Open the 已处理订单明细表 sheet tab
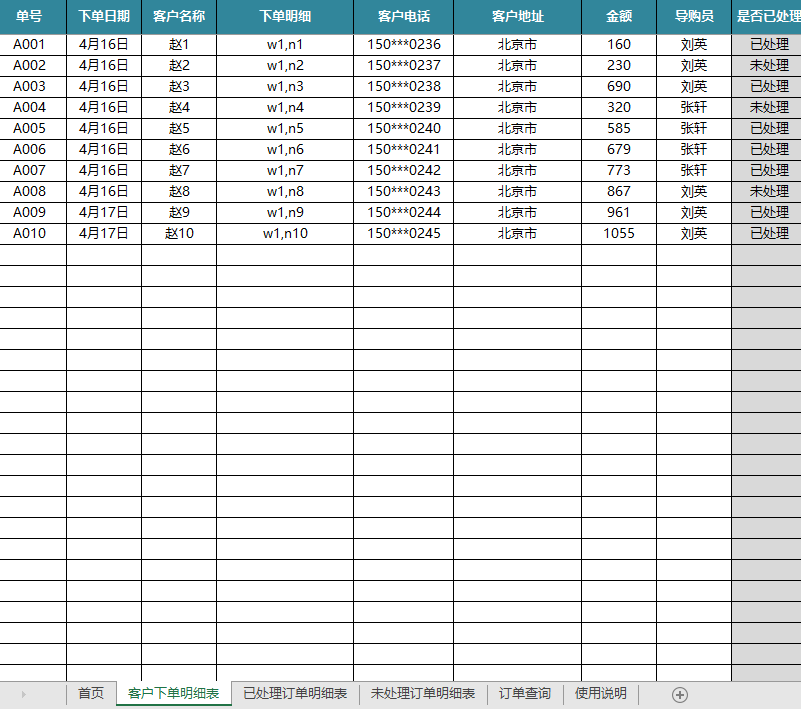The image size is (801, 709). click(x=295, y=693)
